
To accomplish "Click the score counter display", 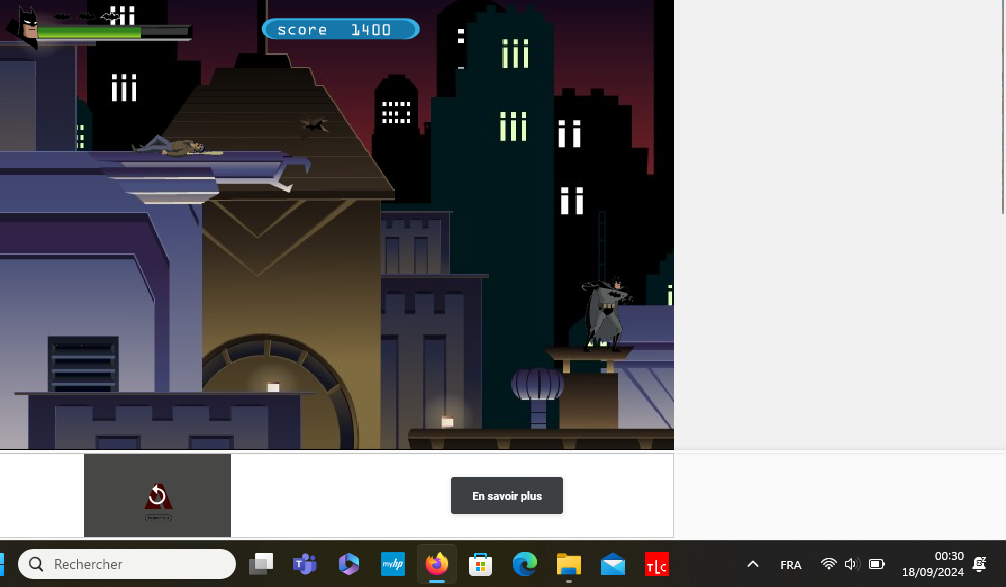I will click(340, 30).
